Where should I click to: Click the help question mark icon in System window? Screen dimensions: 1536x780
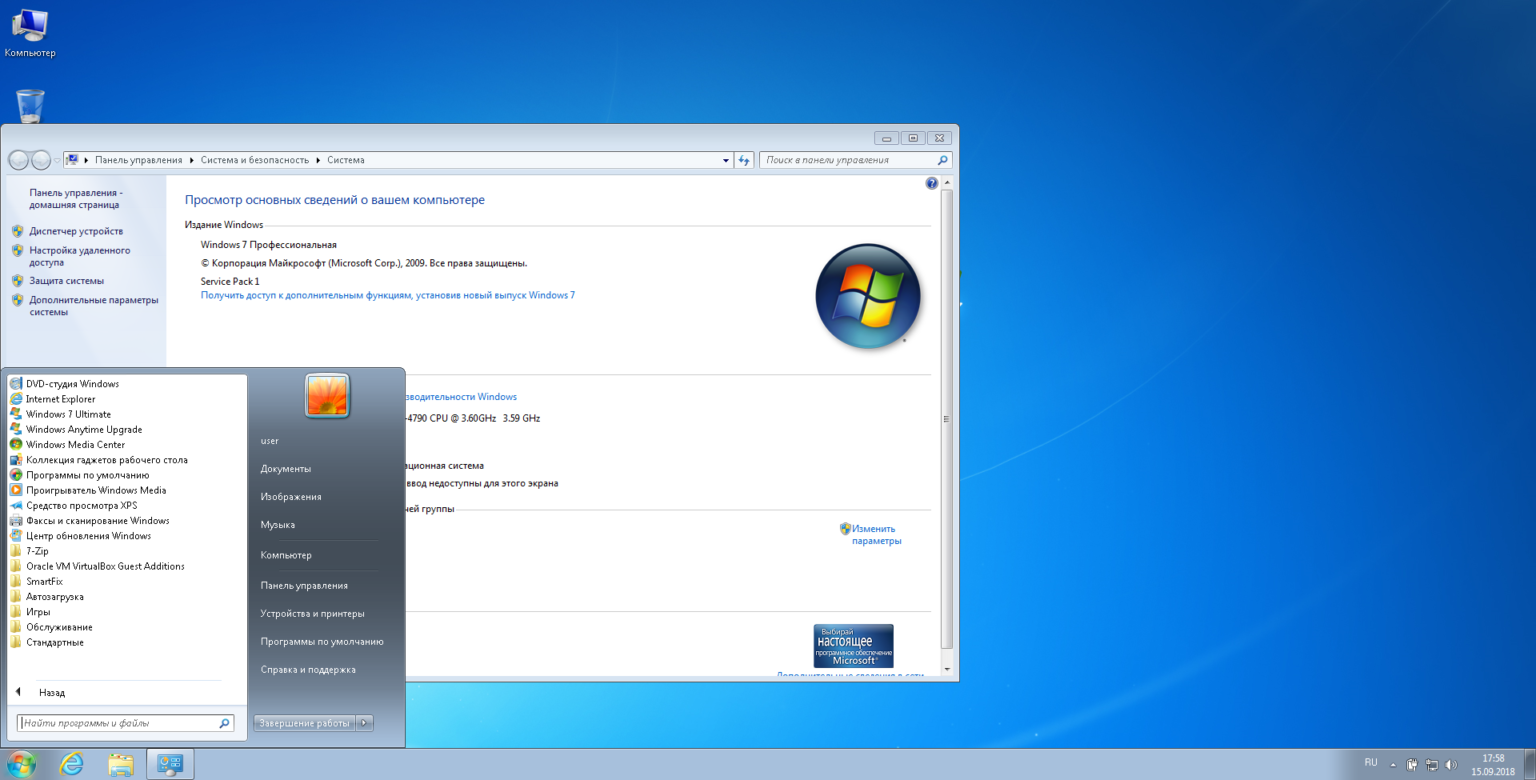tap(932, 184)
